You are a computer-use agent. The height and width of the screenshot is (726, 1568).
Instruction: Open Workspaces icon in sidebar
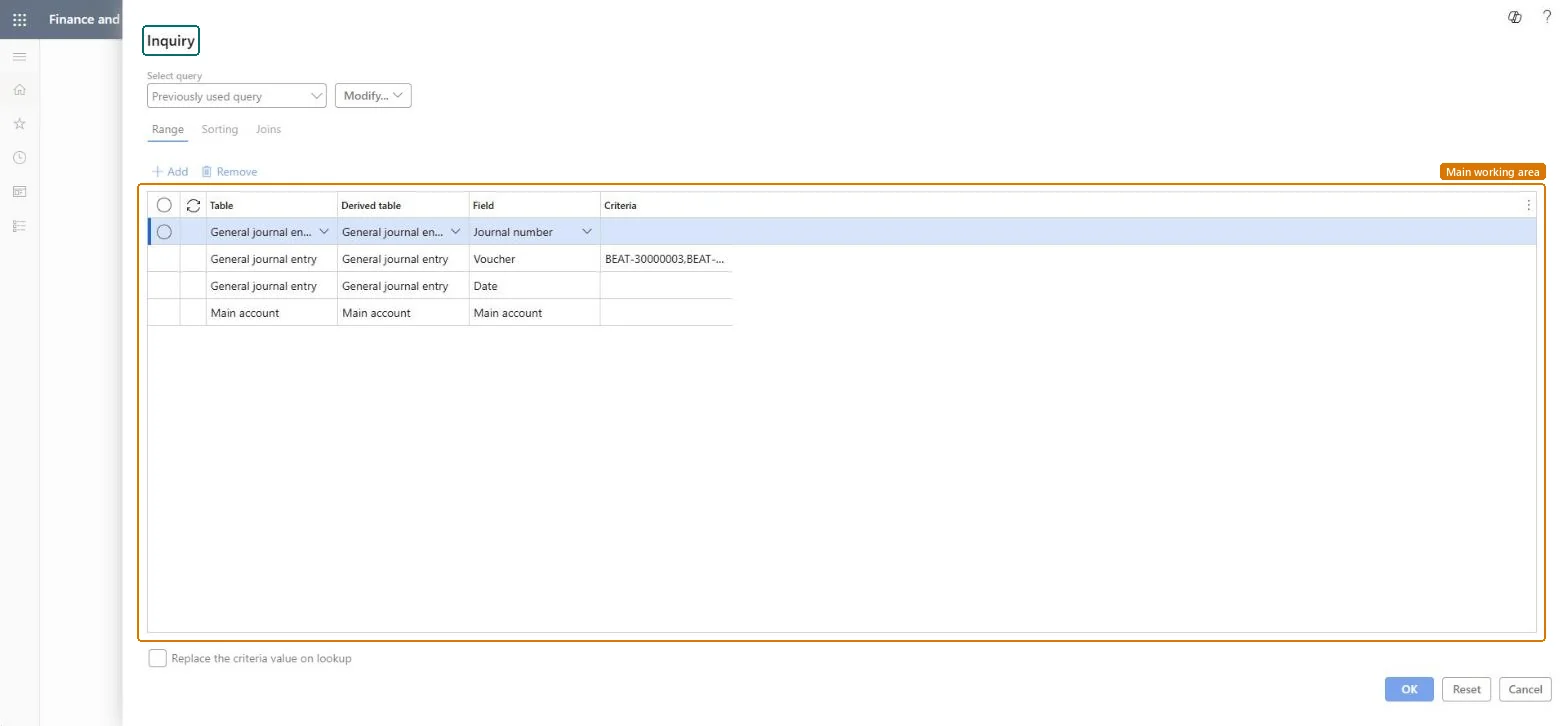19,192
